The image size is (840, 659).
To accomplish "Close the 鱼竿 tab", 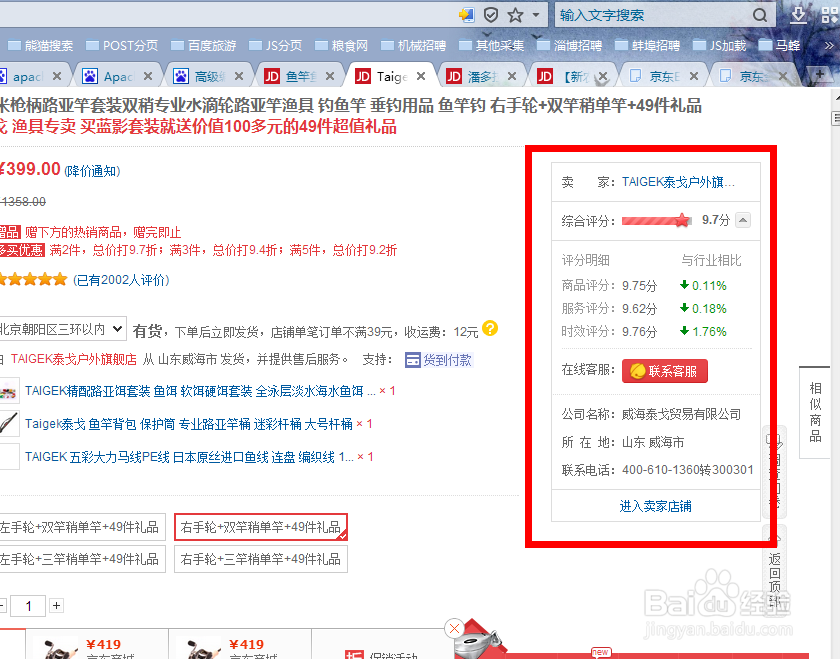I will pyautogui.click(x=330, y=77).
